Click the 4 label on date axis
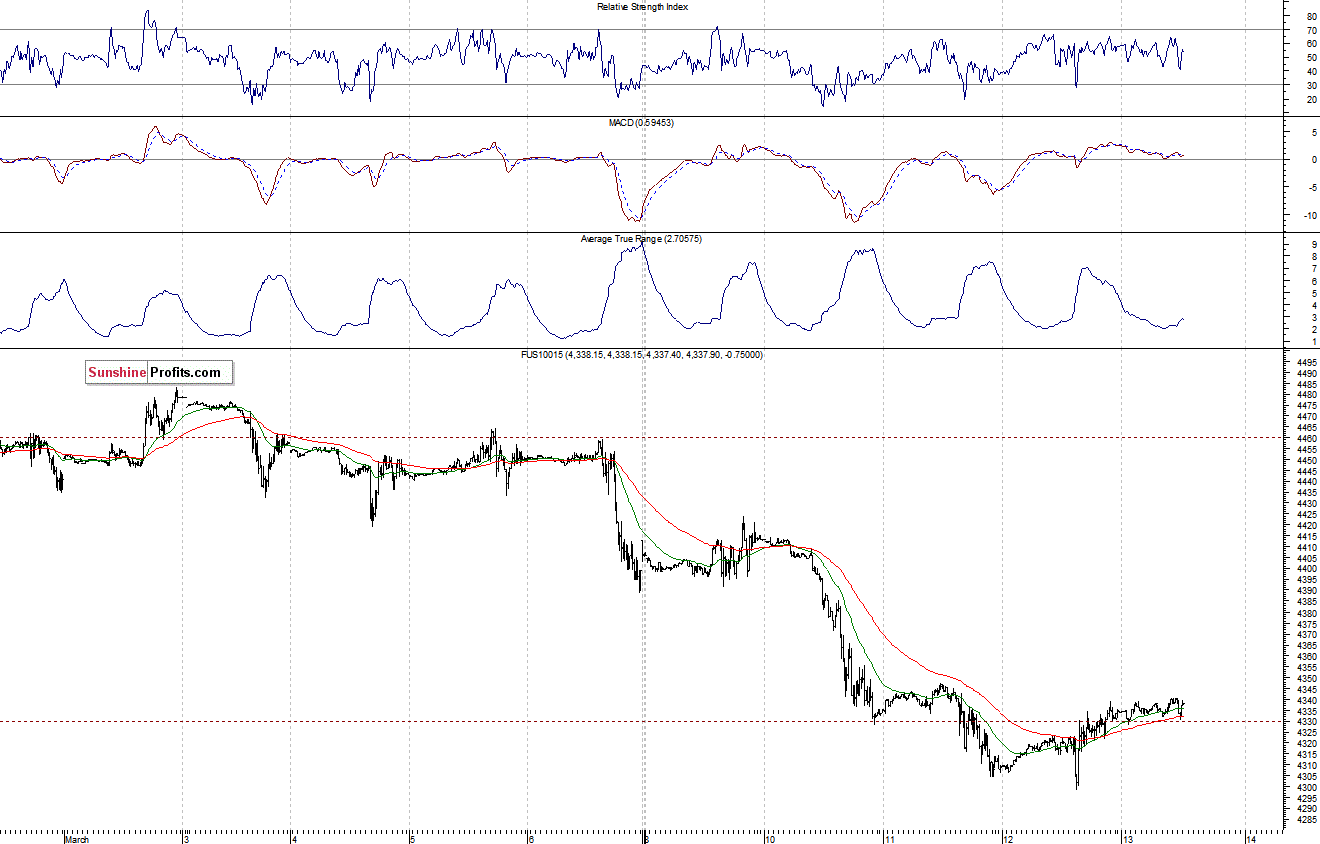The width and height of the screenshot is (1320, 844). pyautogui.click(x=294, y=839)
